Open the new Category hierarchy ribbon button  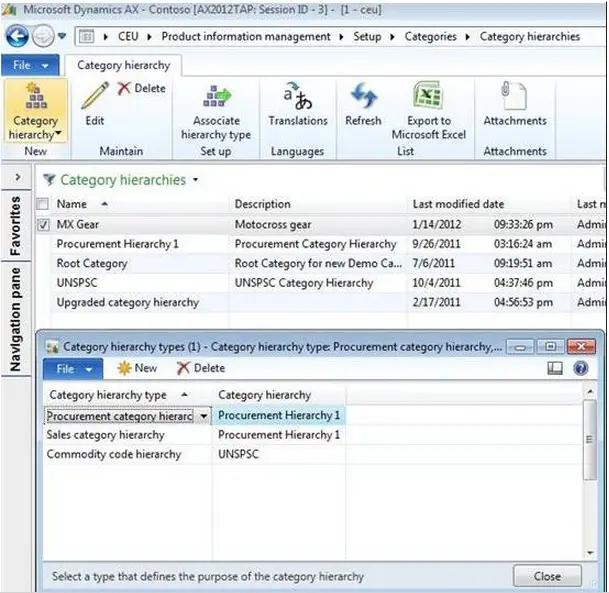35,111
